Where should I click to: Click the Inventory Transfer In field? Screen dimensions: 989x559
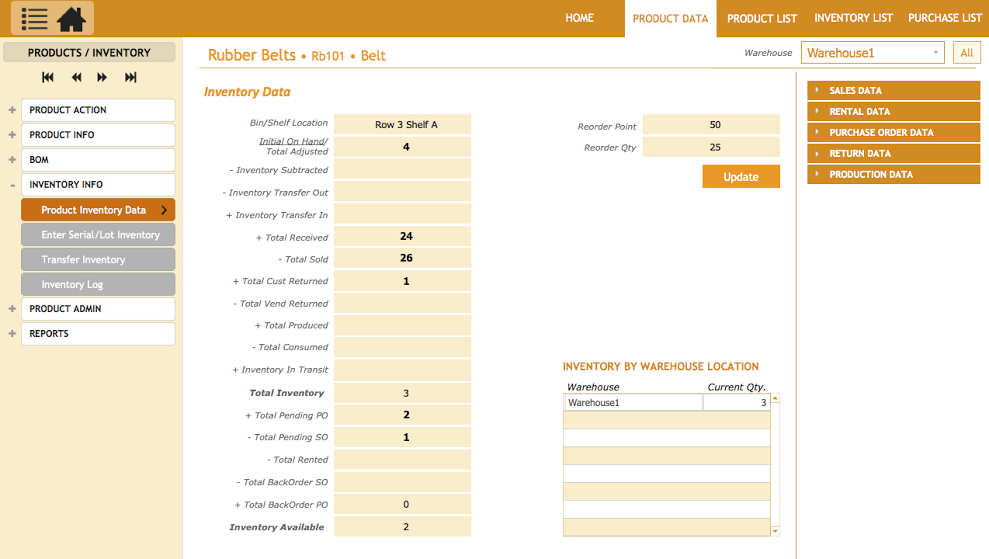point(402,214)
